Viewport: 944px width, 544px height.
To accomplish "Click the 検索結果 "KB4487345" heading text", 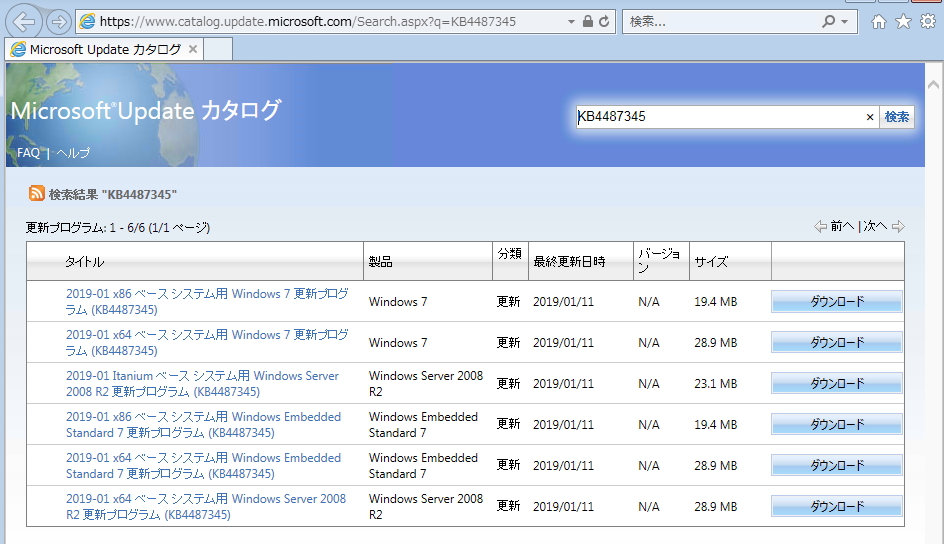I will point(113,194).
